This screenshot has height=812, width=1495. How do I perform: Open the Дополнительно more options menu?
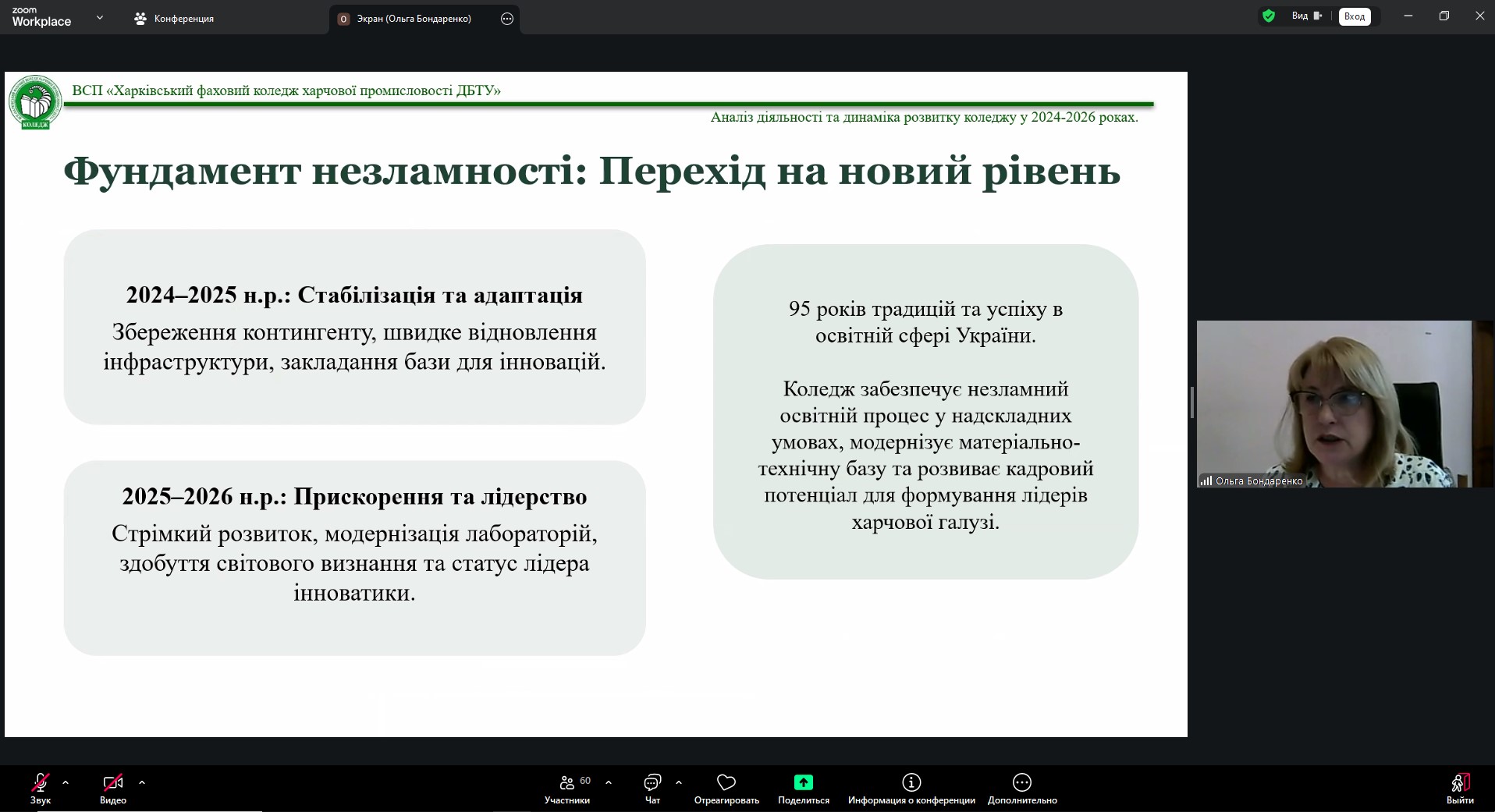pos(1022,788)
